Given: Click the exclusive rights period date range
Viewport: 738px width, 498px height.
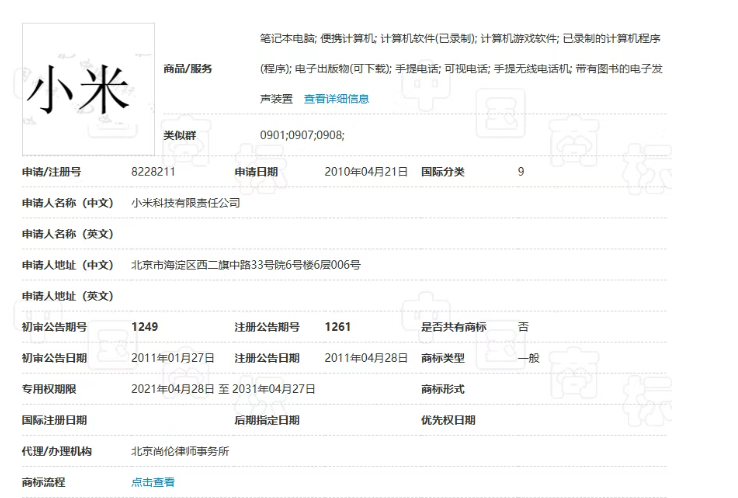Looking at the screenshot, I should (223, 389).
